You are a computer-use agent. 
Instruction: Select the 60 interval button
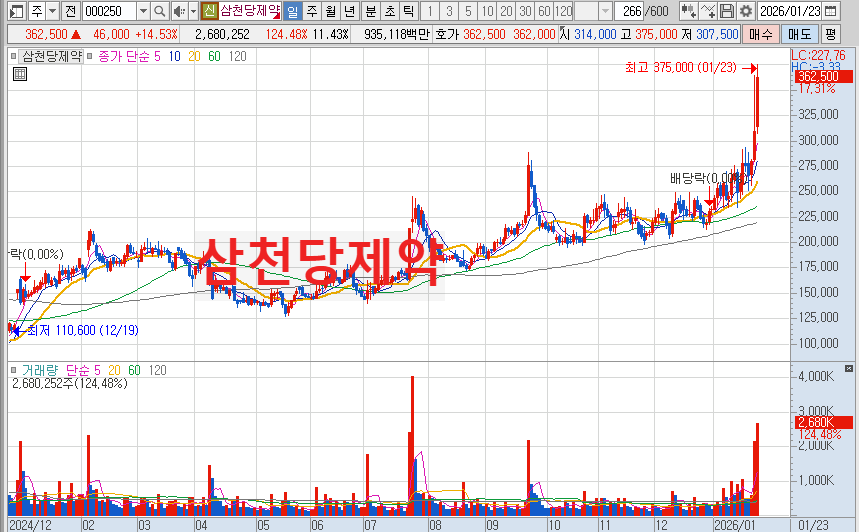click(544, 11)
